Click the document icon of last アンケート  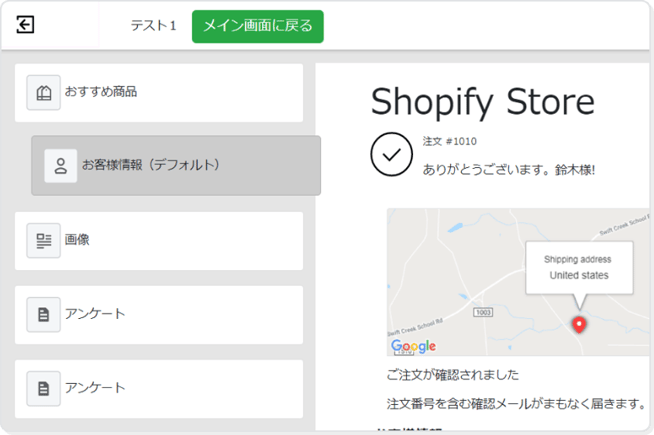(43, 389)
